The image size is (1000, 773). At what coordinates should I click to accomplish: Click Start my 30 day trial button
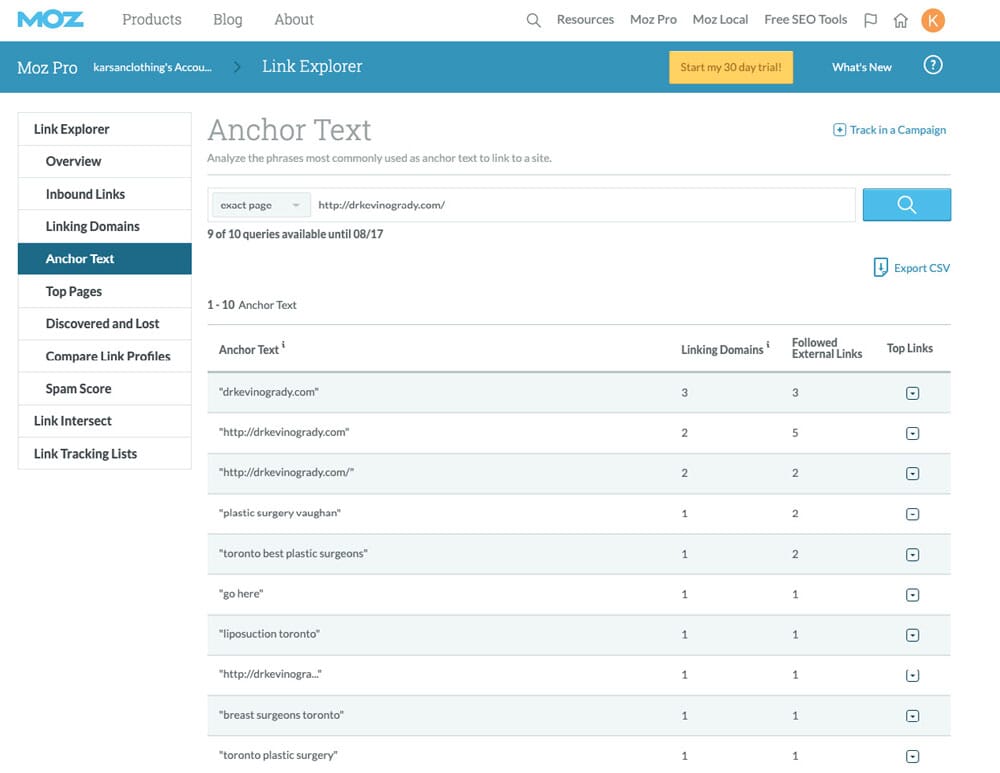tap(731, 67)
